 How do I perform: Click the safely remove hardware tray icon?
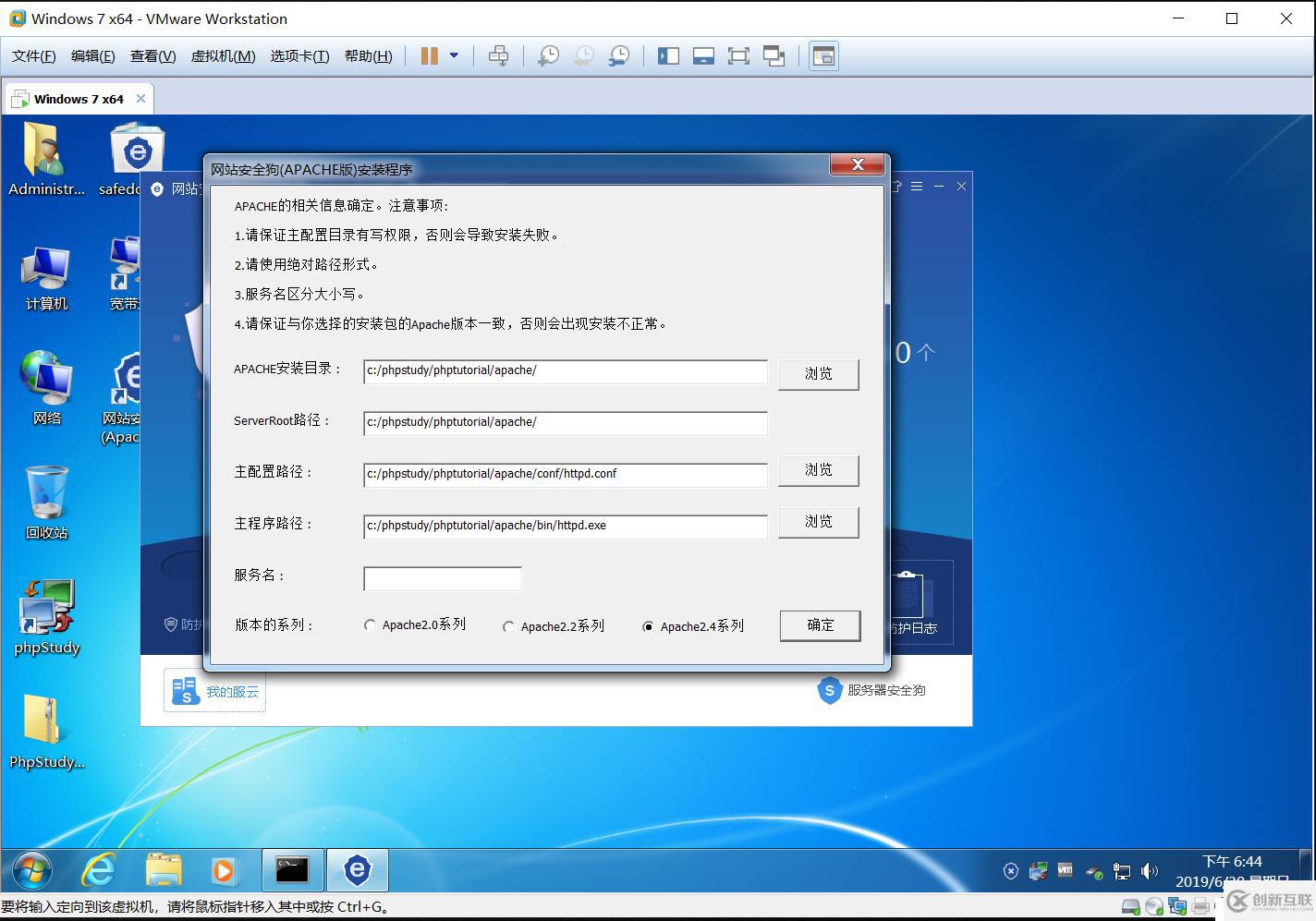click(x=1094, y=870)
